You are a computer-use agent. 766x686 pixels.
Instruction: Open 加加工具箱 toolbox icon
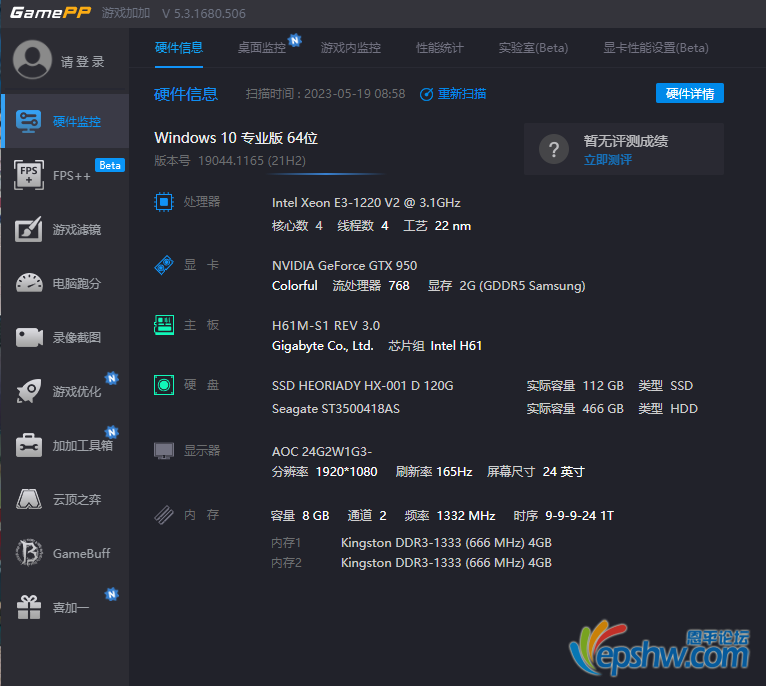[x=29, y=445]
